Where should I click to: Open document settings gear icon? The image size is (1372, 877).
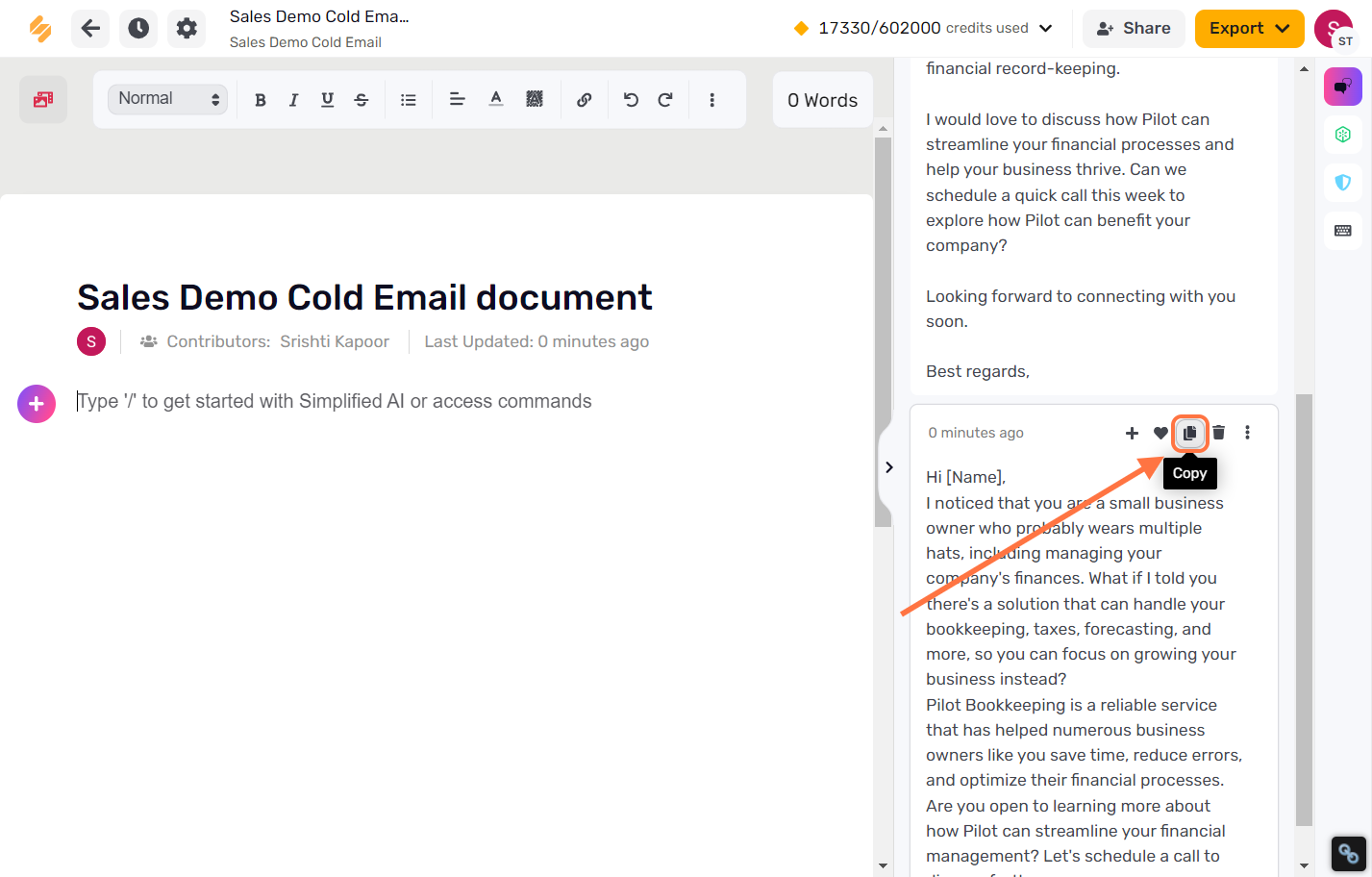[187, 29]
